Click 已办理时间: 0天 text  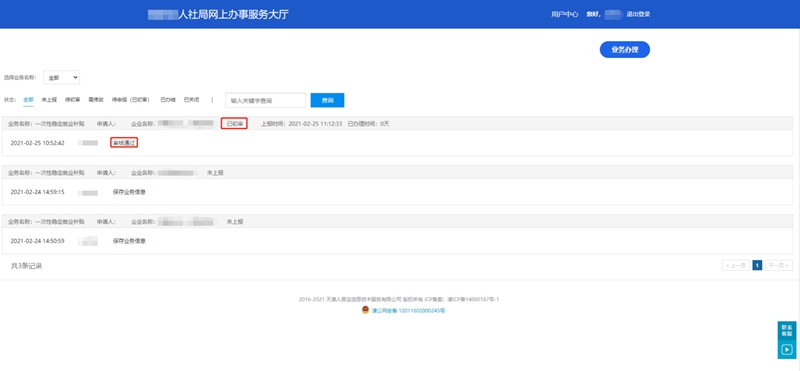(368, 123)
